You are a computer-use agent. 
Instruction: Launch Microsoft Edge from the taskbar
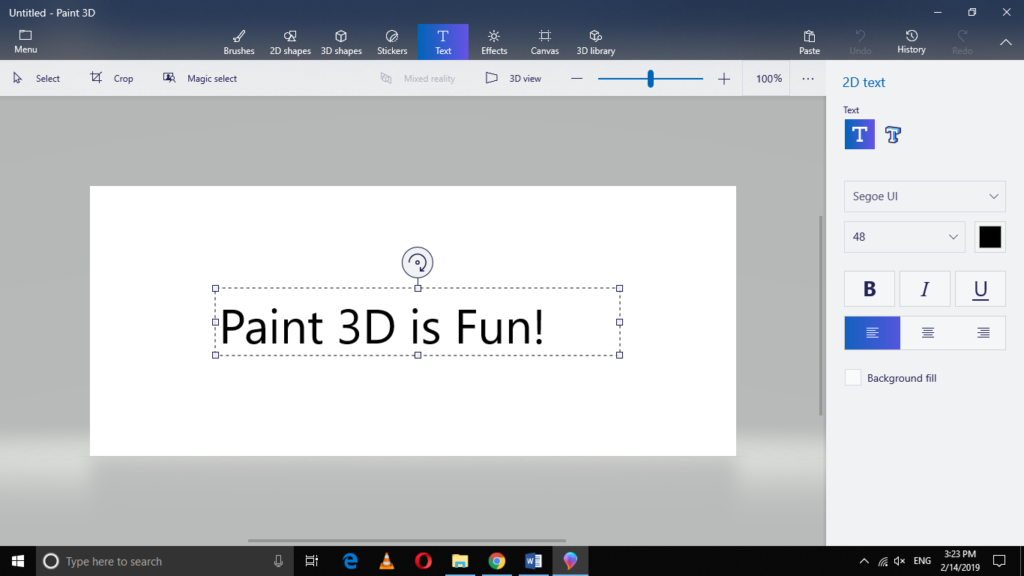pyautogui.click(x=350, y=561)
